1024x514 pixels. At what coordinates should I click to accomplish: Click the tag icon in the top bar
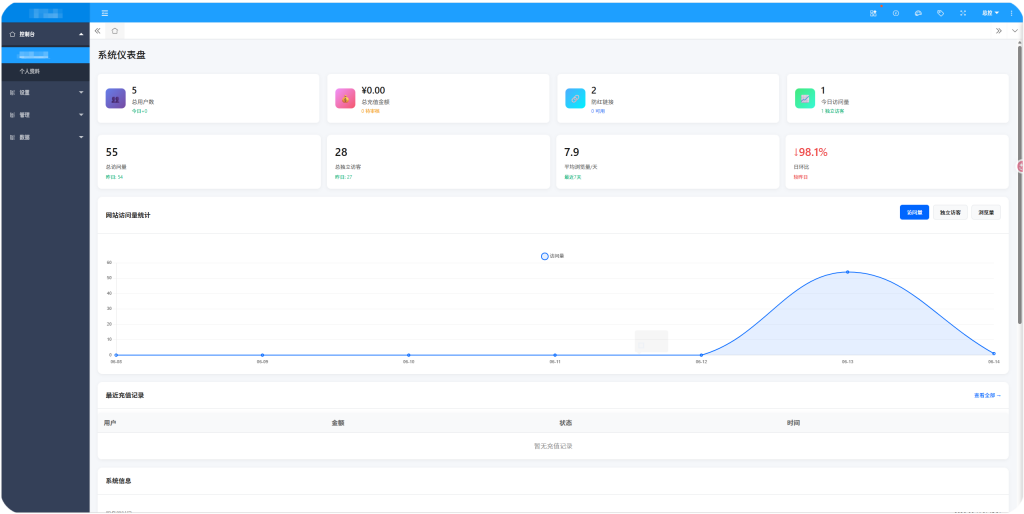tap(940, 13)
